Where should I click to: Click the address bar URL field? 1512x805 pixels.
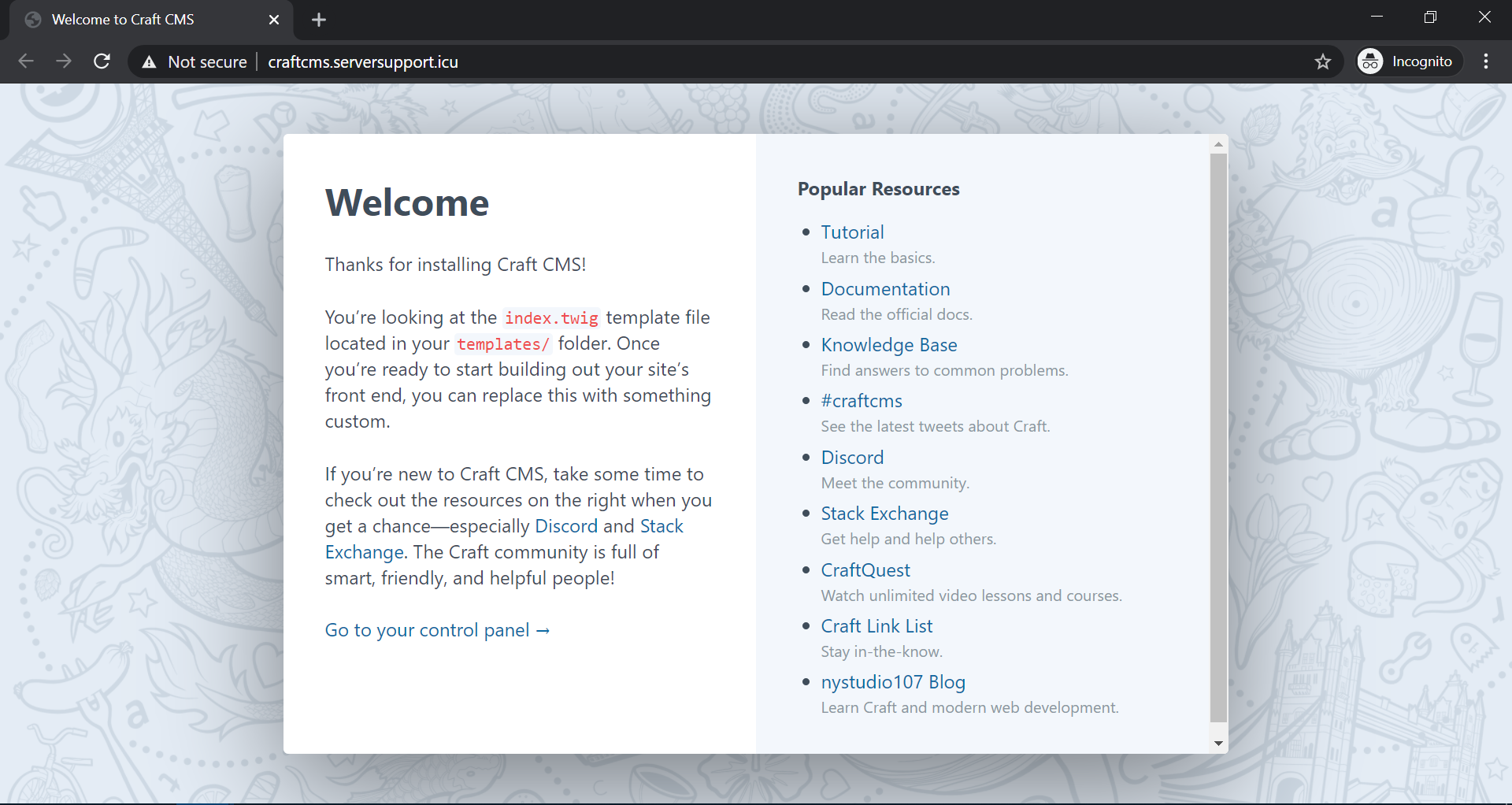(x=709, y=61)
